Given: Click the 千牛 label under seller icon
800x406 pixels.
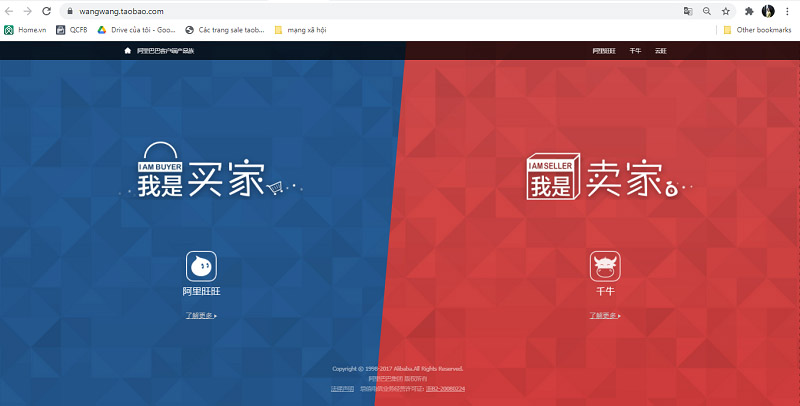Looking at the screenshot, I should (605, 291).
